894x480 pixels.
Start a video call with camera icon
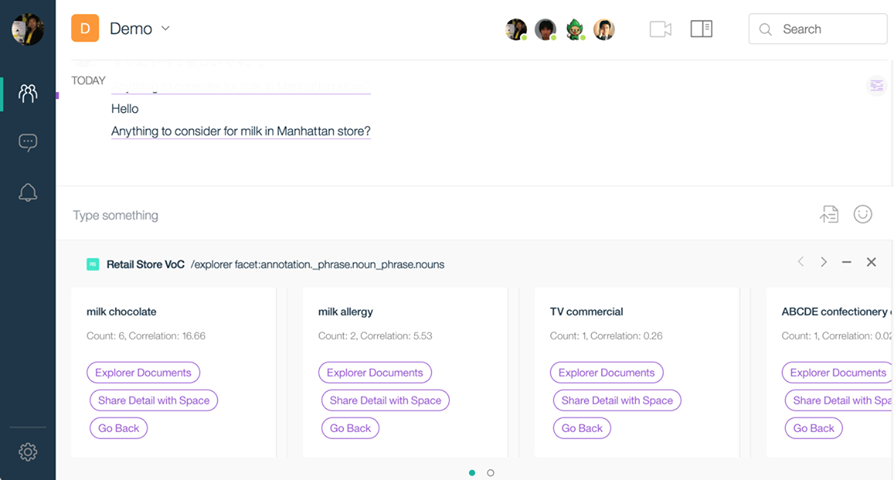[660, 29]
